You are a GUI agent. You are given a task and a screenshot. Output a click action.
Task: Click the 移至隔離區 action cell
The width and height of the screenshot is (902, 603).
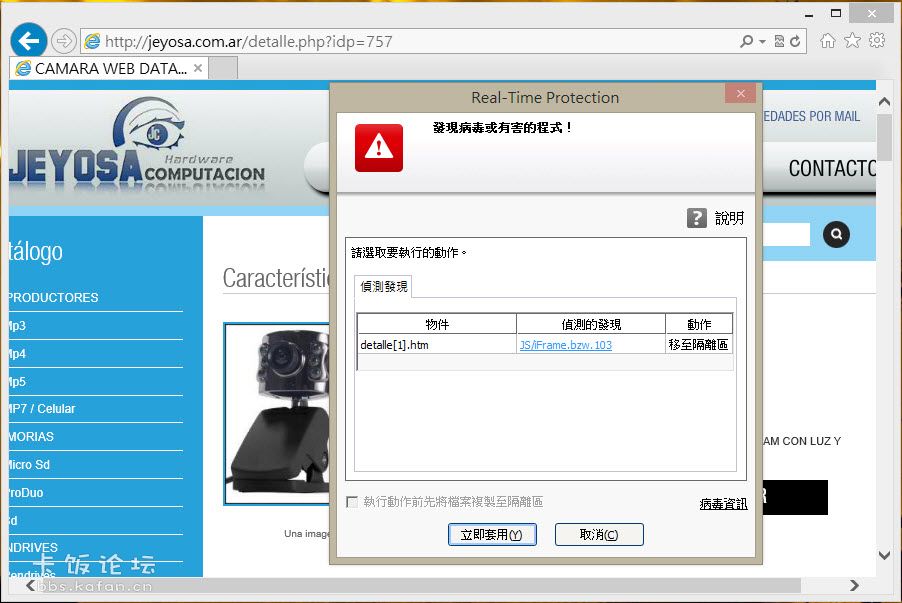(698, 345)
